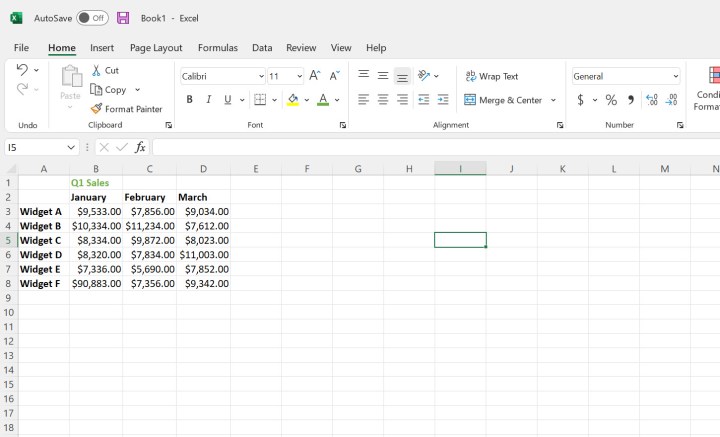The image size is (720, 437).
Task: Click the Percent Style icon
Action: click(611, 100)
